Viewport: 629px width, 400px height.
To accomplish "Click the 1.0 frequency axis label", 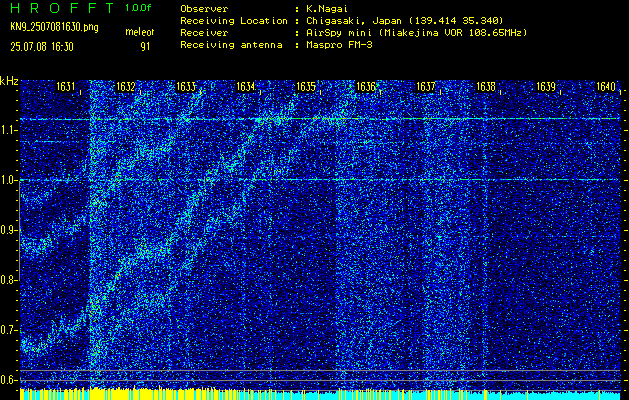I will (8, 180).
